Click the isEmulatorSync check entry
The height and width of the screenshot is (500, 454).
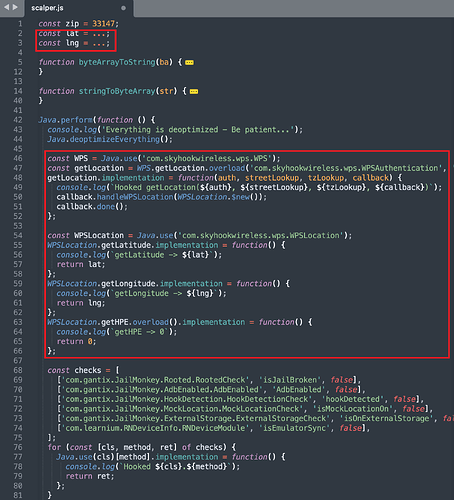[x=213, y=428]
